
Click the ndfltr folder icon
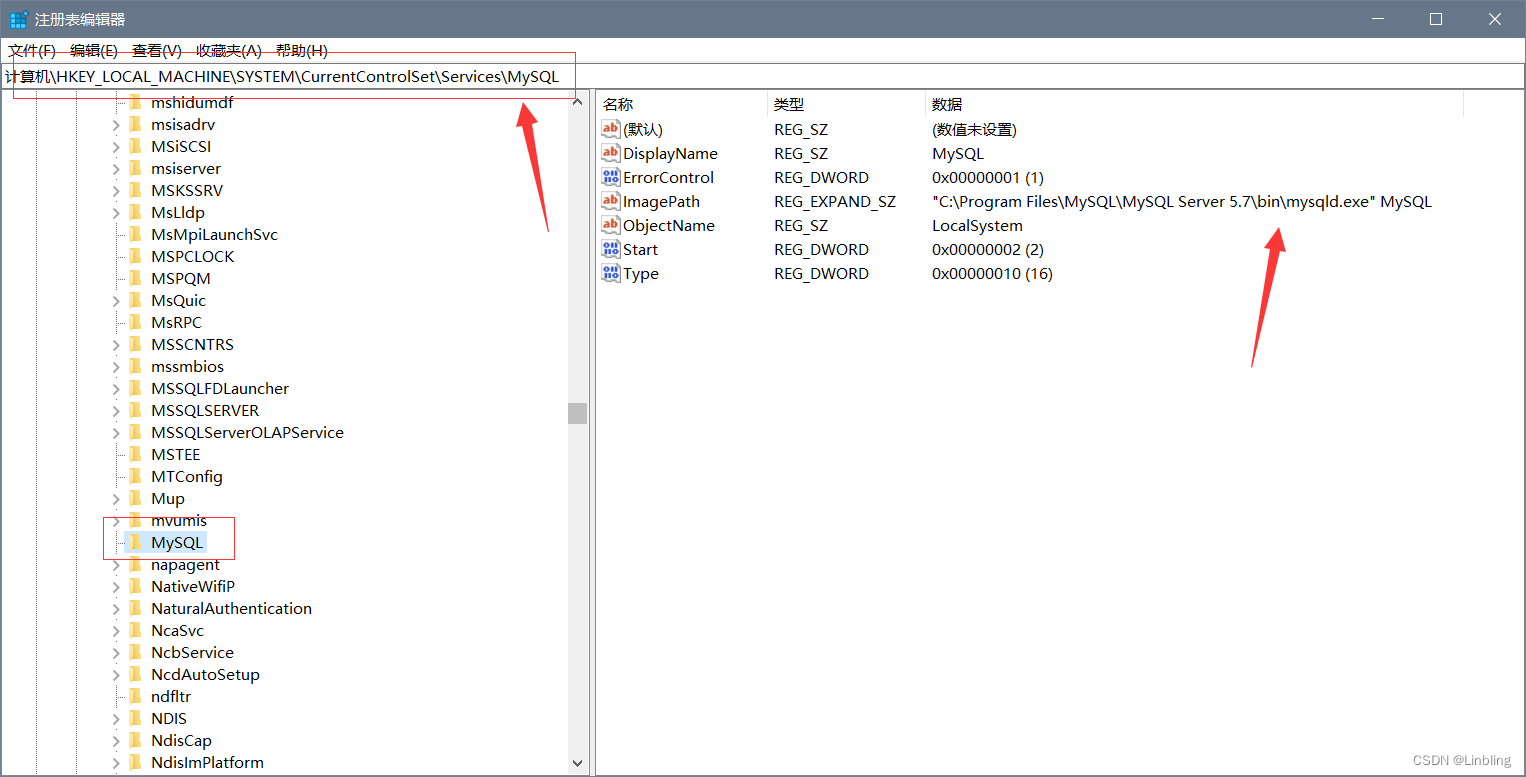tap(135, 696)
